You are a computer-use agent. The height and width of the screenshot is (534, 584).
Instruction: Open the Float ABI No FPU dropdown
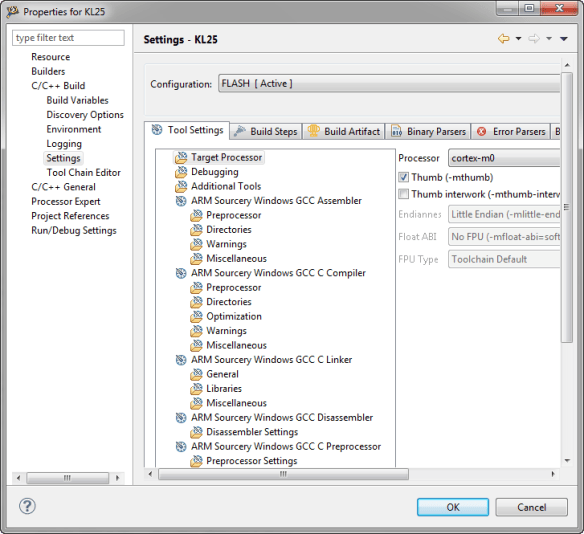pos(504,237)
